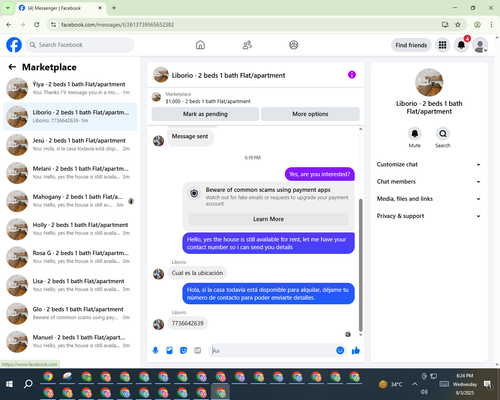Open the emoji picker in message box
The width and height of the screenshot is (500, 400).
pyautogui.click(x=340, y=350)
